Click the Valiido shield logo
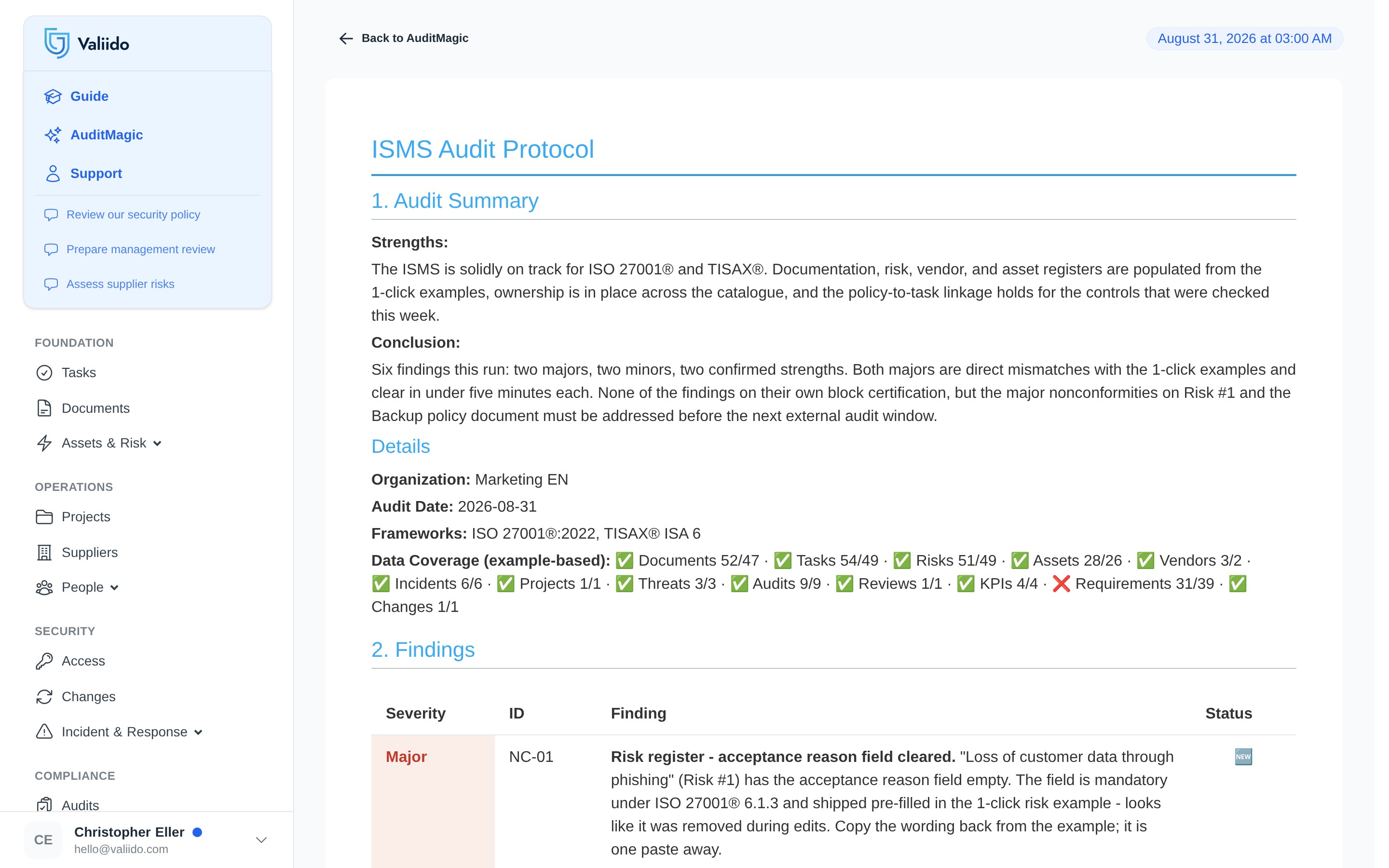This screenshot has width=1389, height=868. point(57,43)
